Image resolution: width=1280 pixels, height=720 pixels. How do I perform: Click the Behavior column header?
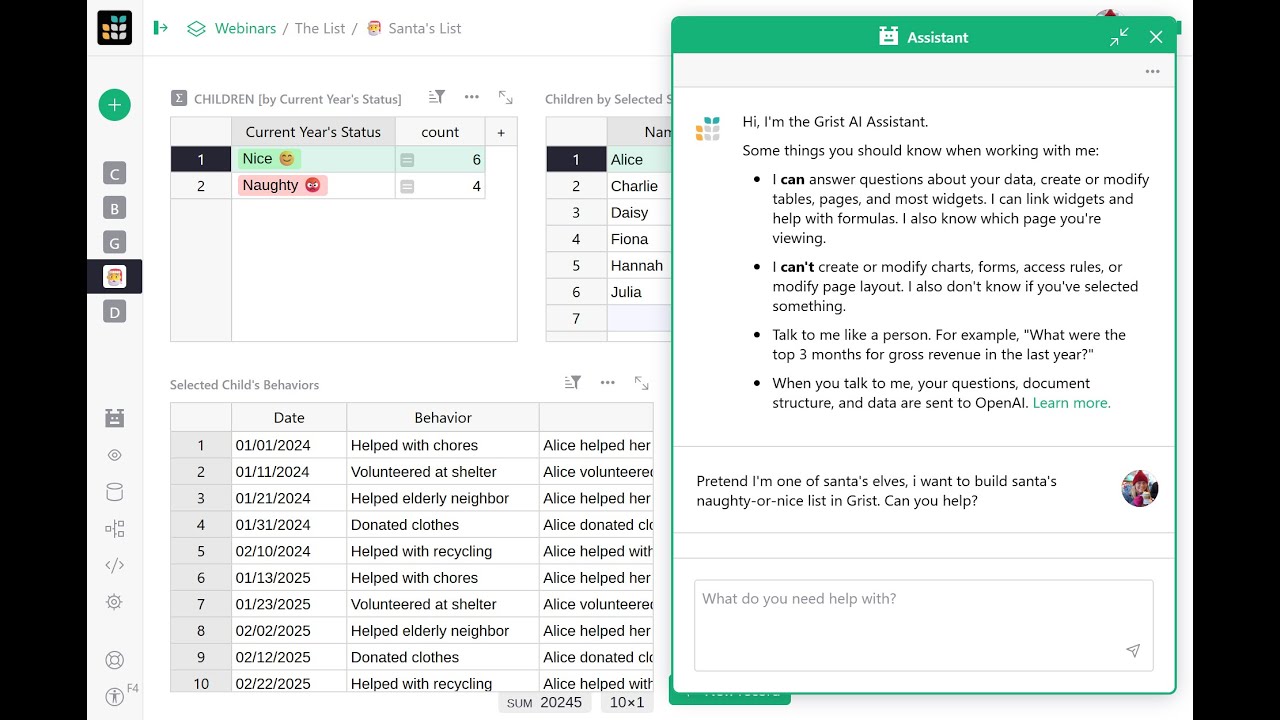[443, 418]
